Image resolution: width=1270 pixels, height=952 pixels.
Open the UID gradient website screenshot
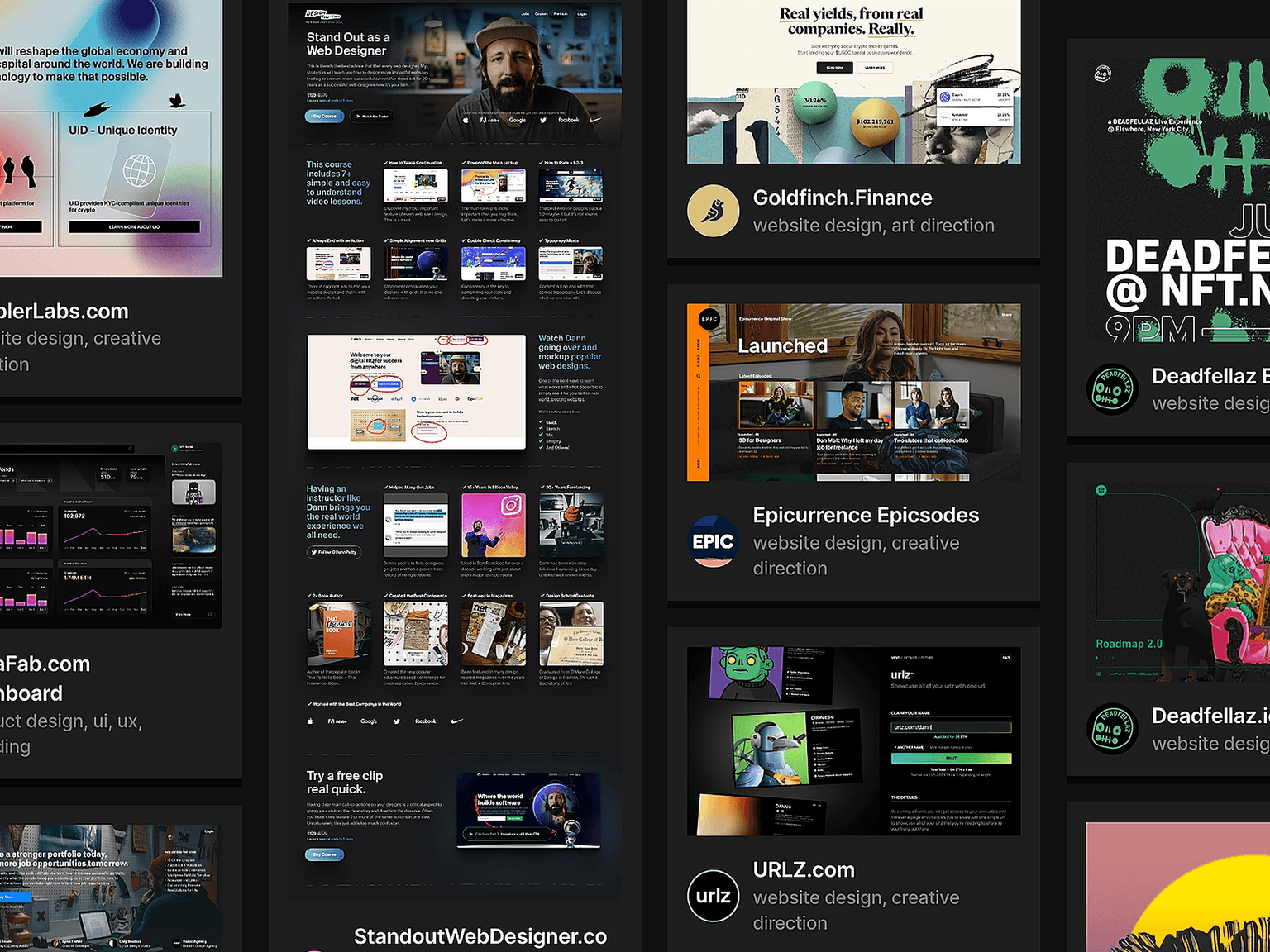(111, 138)
